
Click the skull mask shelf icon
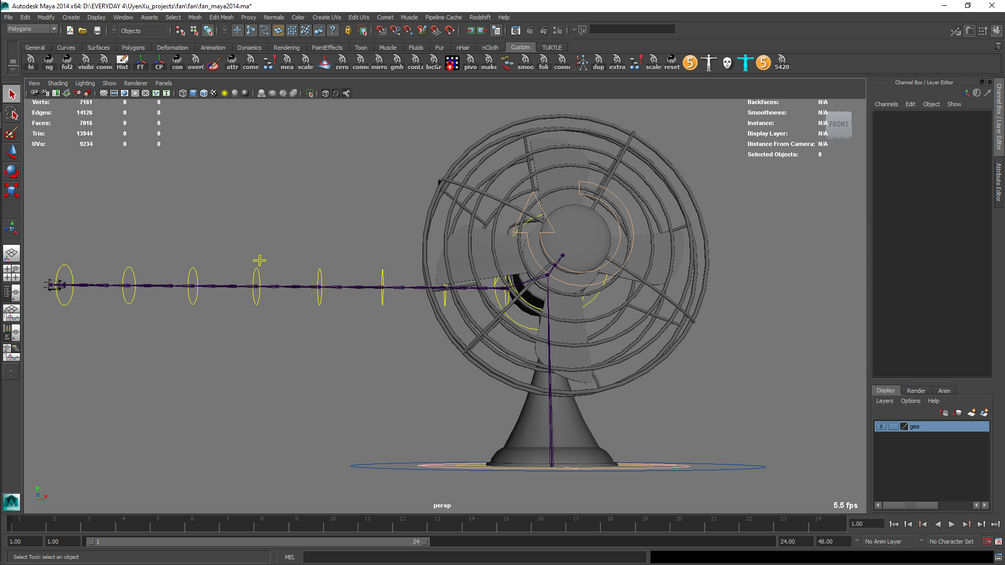pyautogui.click(x=727, y=62)
